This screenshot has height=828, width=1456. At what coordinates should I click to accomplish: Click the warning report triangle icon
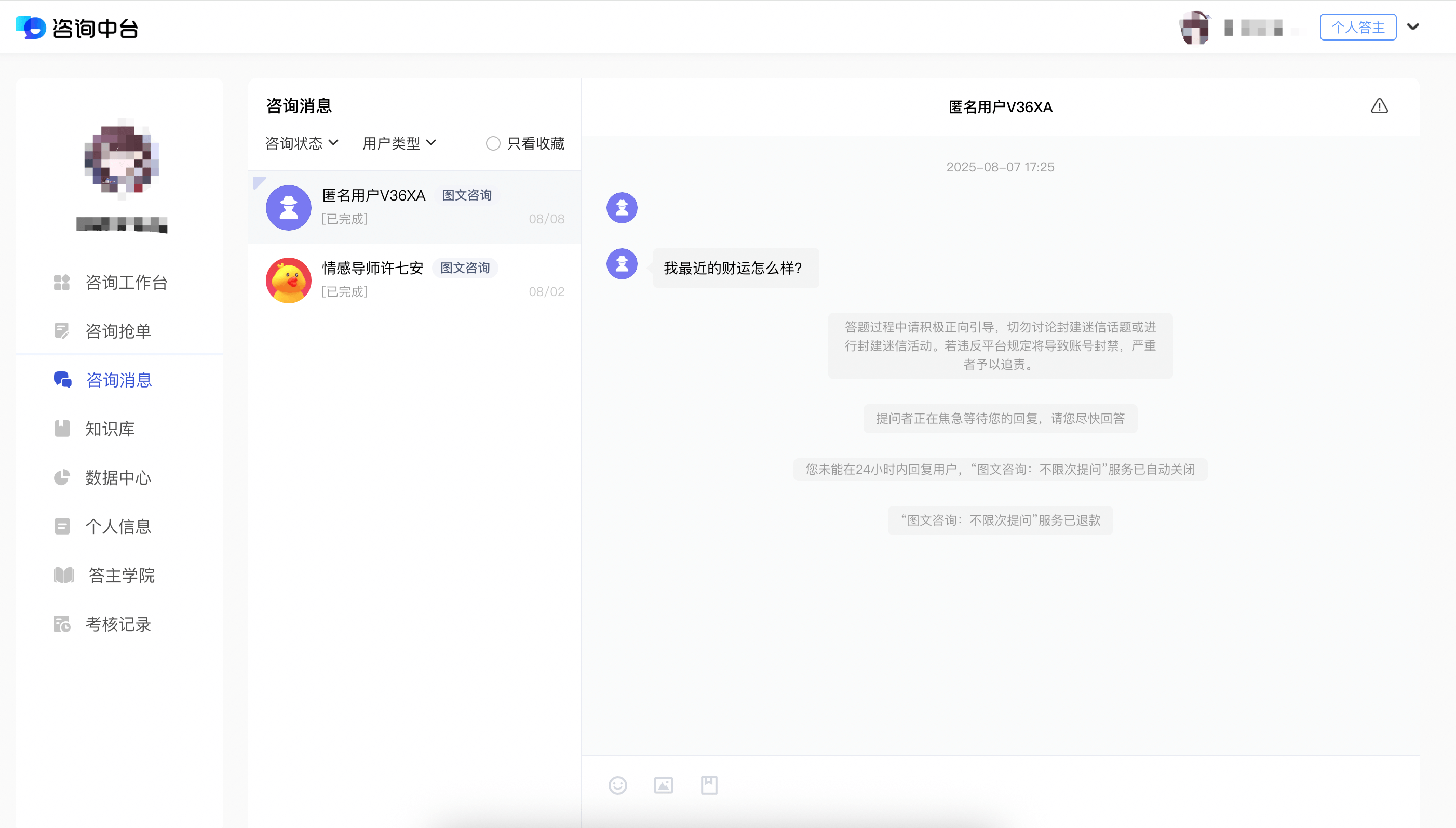[1379, 106]
